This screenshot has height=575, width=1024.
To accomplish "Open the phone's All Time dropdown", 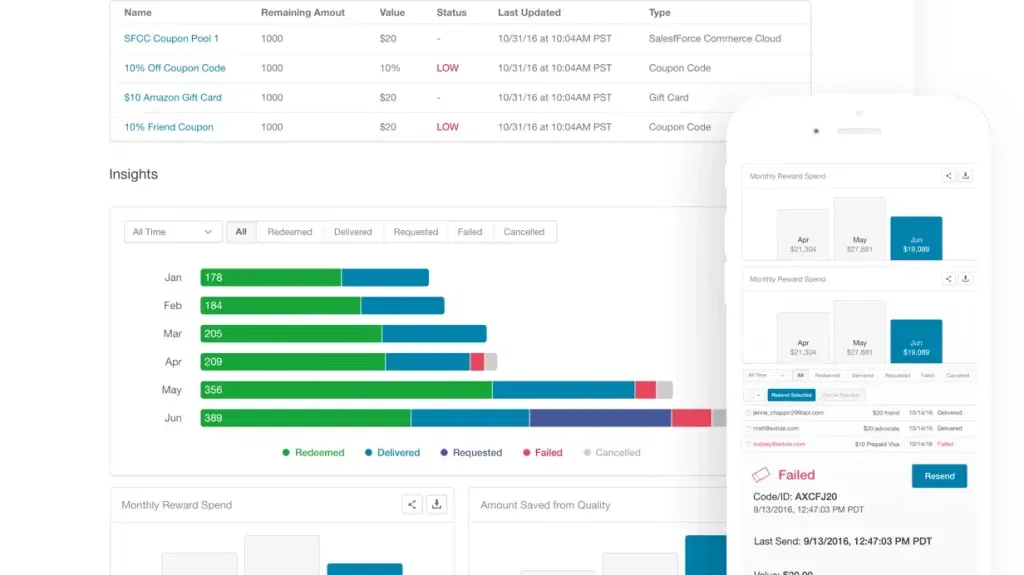I will (x=766, y=376).
